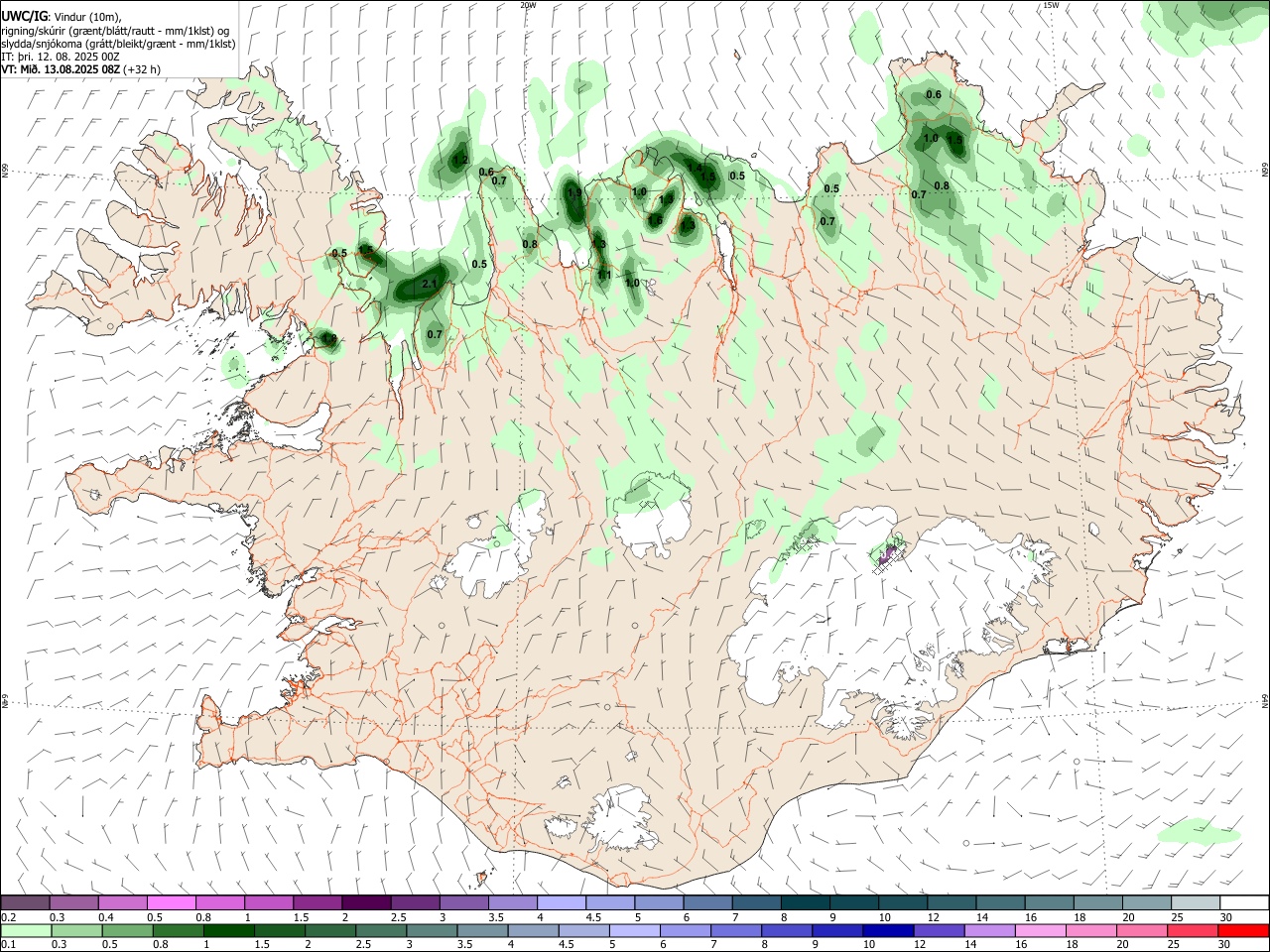
Task: Click the pale green 0.1–0.3 rain legend swatch
Action: (x=26, y=930)
